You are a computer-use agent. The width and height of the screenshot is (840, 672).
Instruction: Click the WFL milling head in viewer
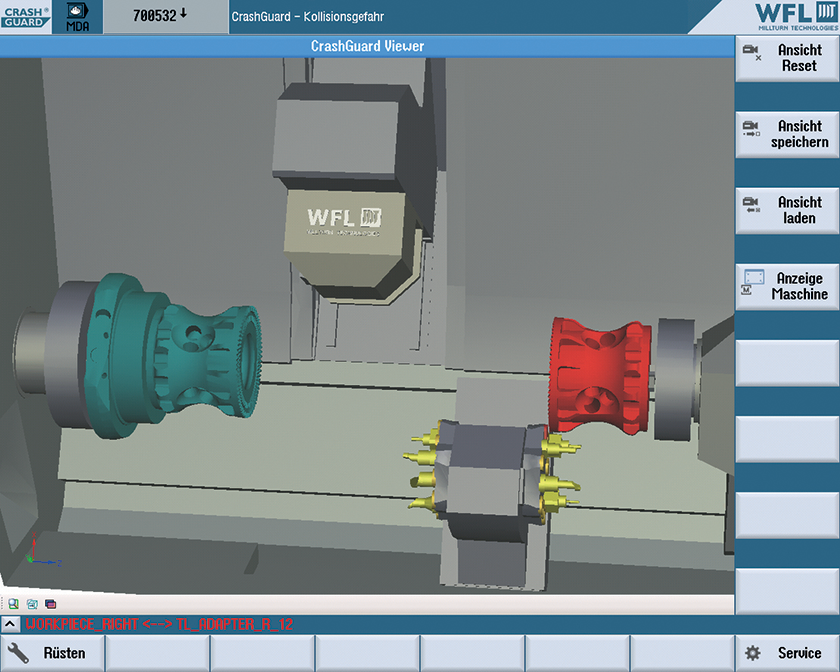tap(343, 215)
